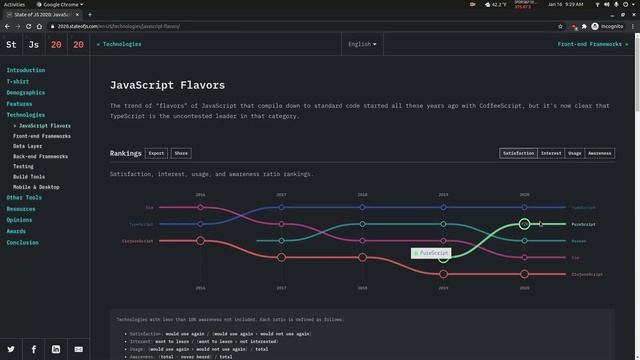Click the PureScript 2020 data point
Screen dimensions: 640x360
[524, 224]
